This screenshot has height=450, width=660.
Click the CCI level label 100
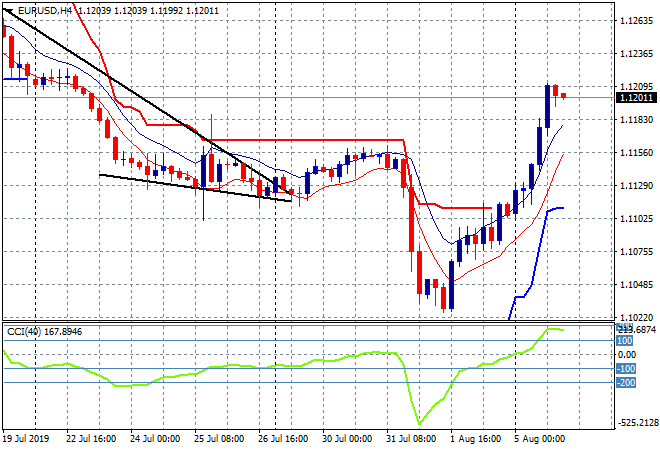pos(625,341)
